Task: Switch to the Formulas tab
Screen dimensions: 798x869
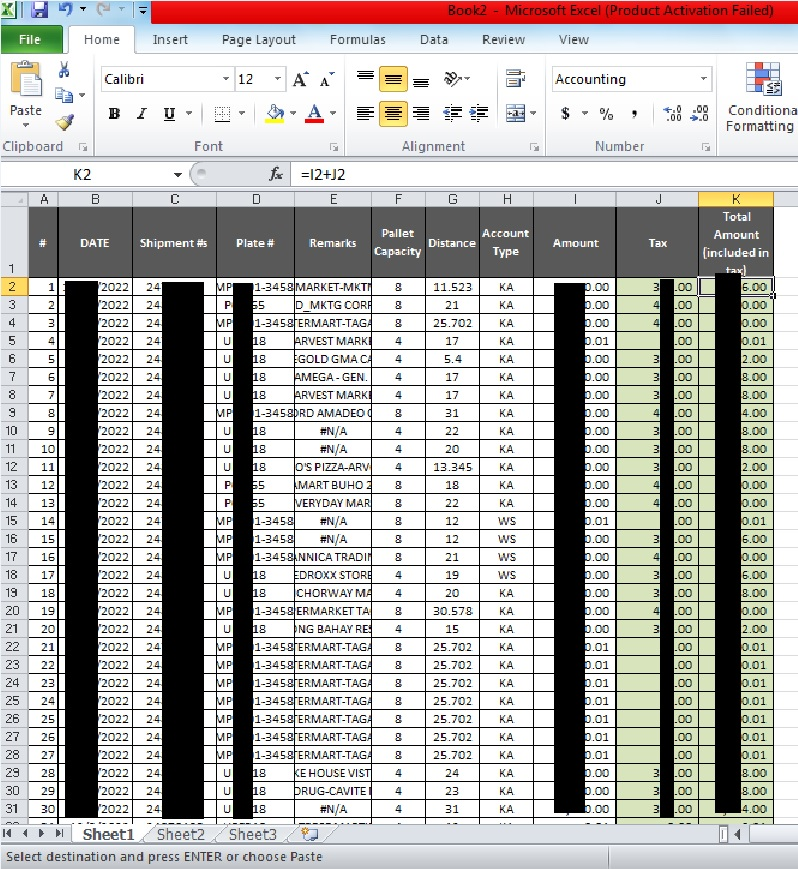Action: 357,39
